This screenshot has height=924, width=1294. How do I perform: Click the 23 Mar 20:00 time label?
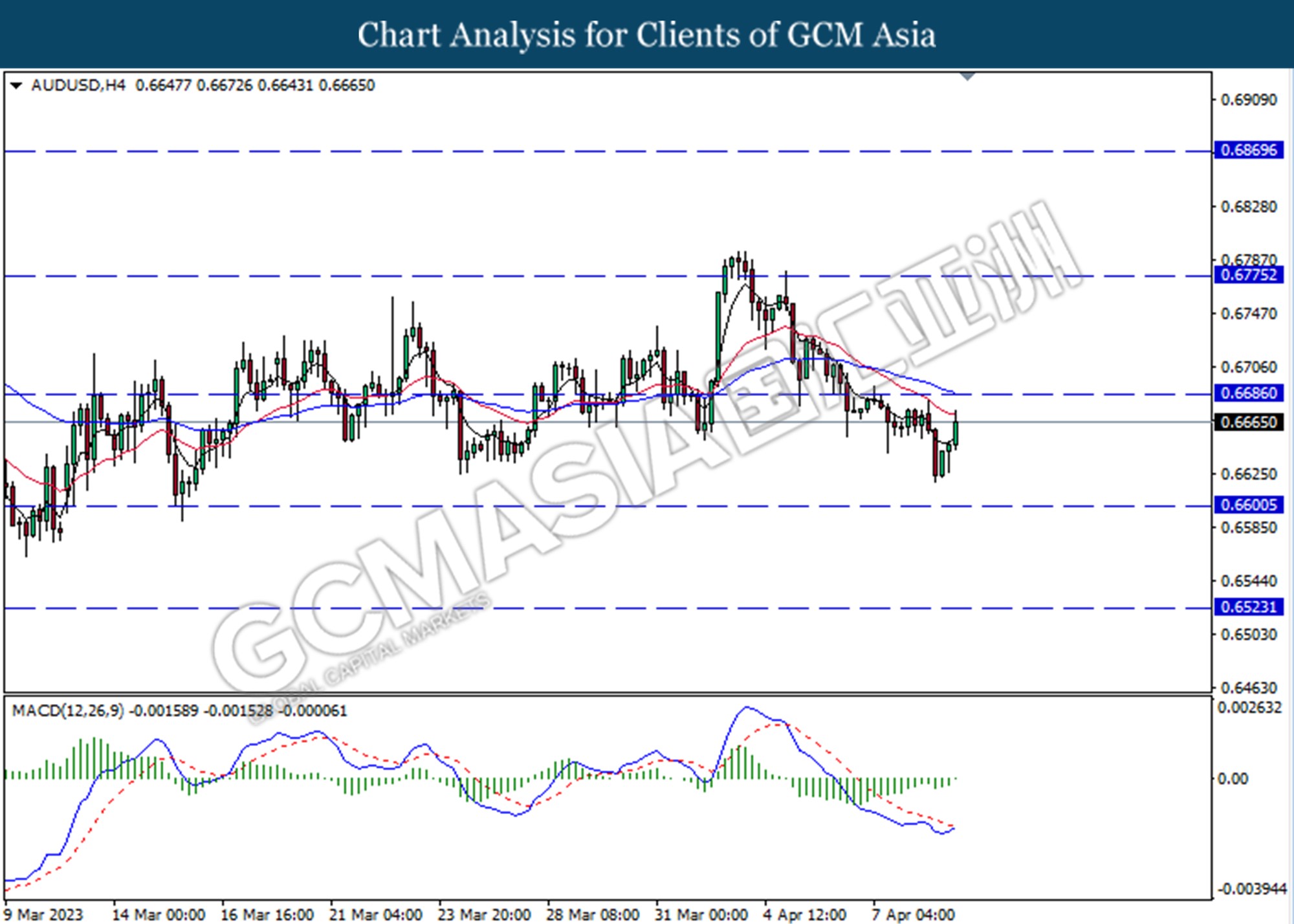coord(484,914)
